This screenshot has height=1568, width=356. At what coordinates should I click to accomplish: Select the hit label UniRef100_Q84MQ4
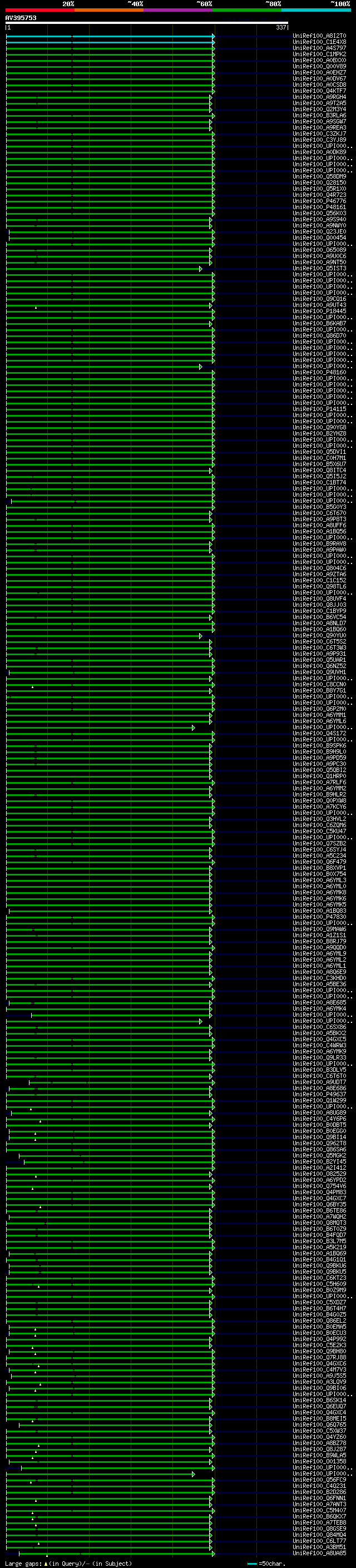(319, 1535)
